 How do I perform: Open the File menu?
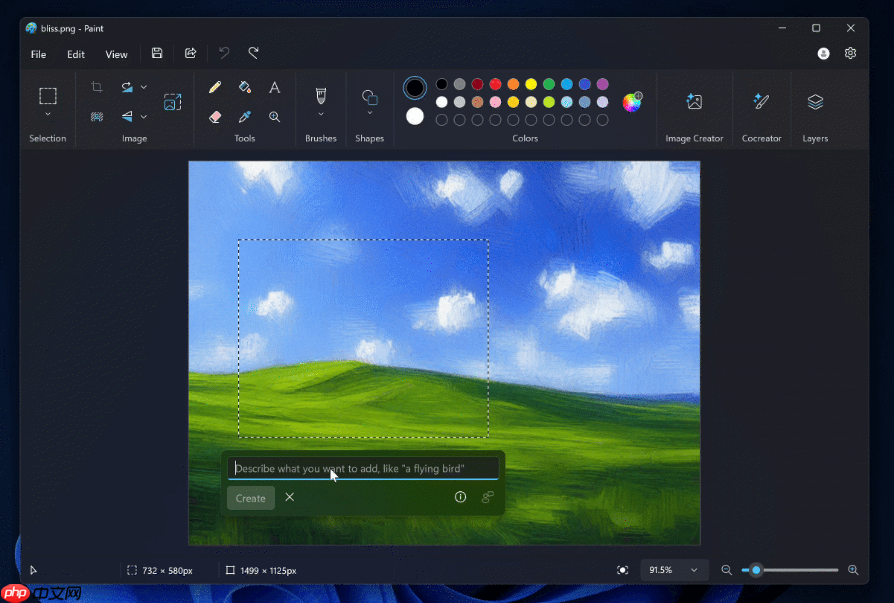click(38, 54)
